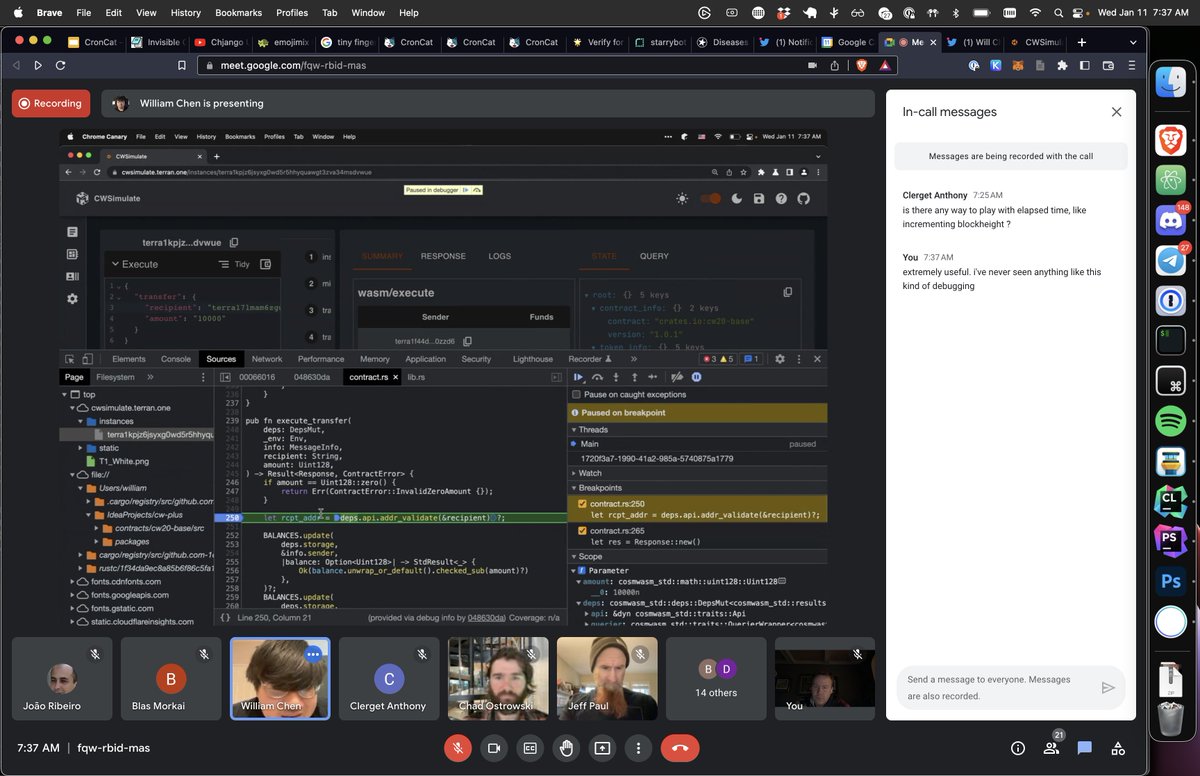Viewport: 1200px width, 776px height.
Task: Open the Brave Wallet icon in the toolbar
Action: [1108, 65]
